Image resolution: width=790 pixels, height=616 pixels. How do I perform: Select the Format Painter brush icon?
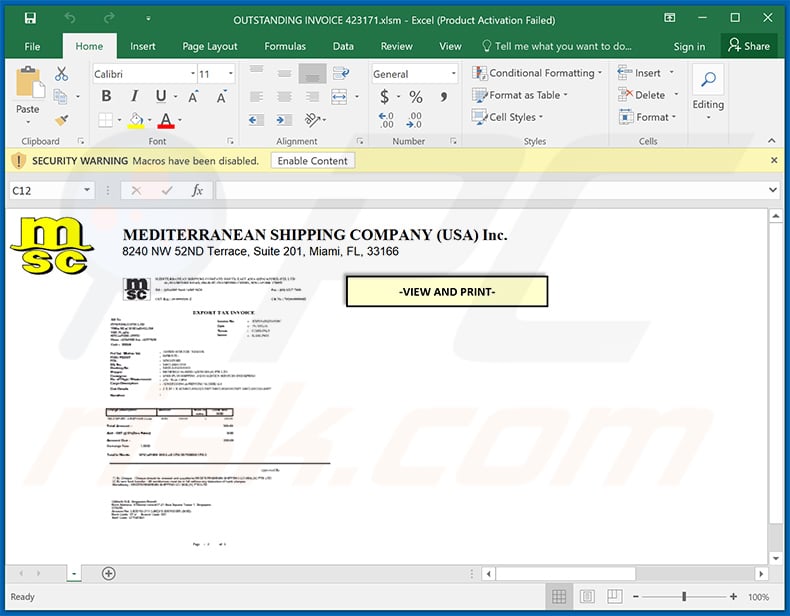pos(61,120)
